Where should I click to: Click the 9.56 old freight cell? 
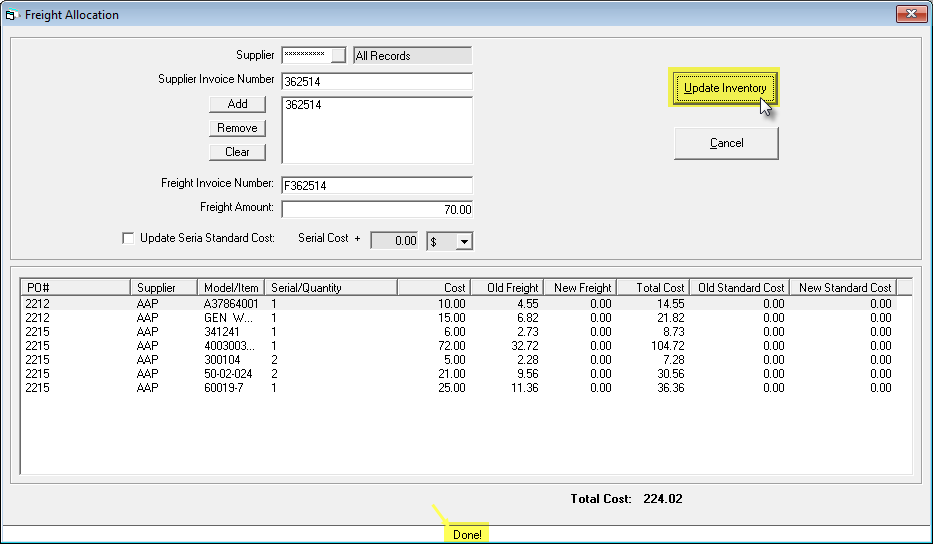pyautogui.click(x=527, y=374)
